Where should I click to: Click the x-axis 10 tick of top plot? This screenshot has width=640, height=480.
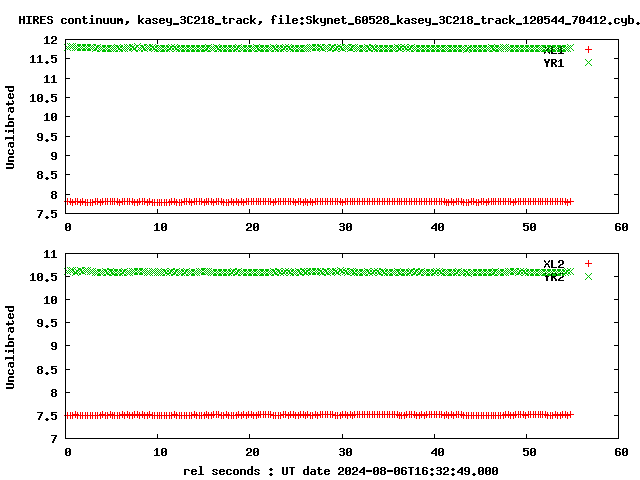(x=160, y=227)
